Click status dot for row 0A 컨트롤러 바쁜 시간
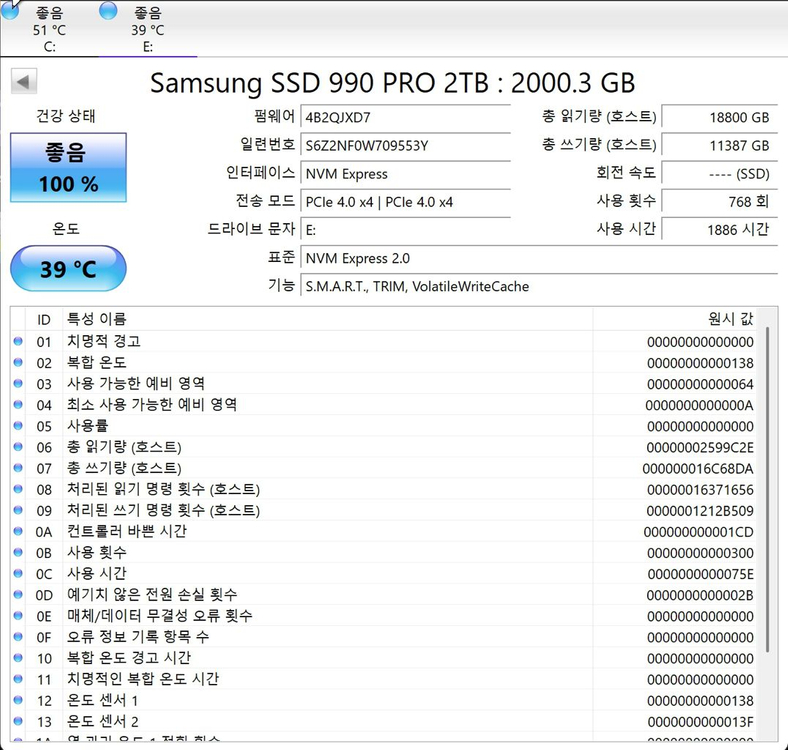788x750 pixels. (18, 531)
